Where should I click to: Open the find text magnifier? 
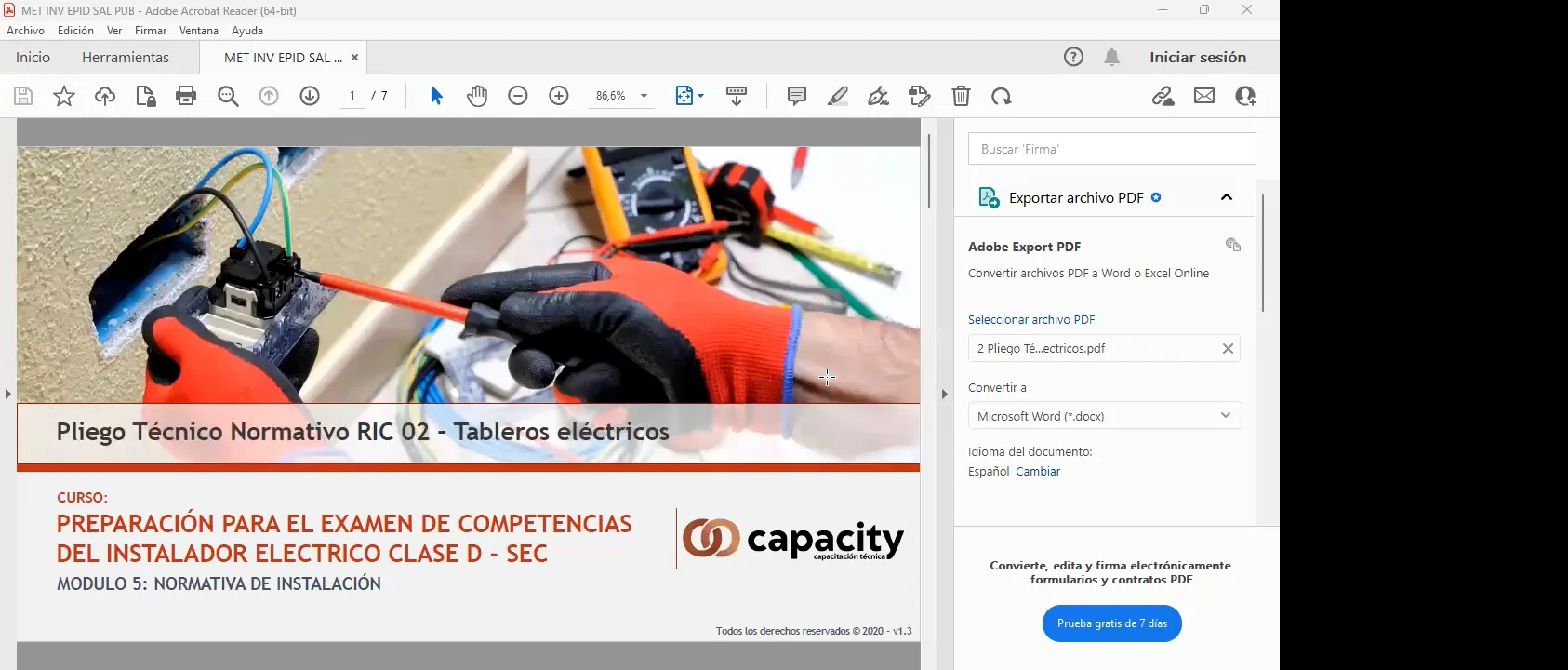point(228,96)
